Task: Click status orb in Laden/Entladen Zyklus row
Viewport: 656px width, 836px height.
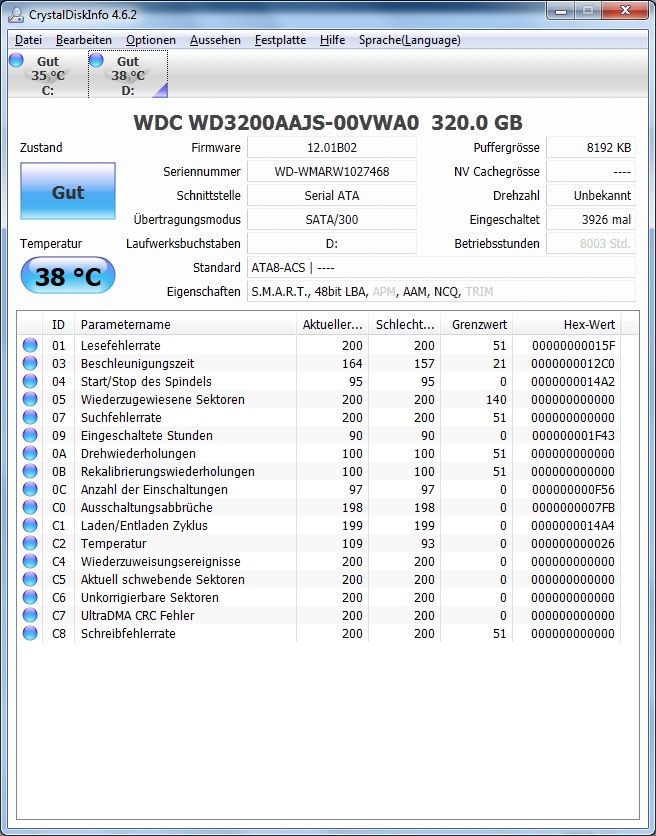Action: [x=30, y=525]
